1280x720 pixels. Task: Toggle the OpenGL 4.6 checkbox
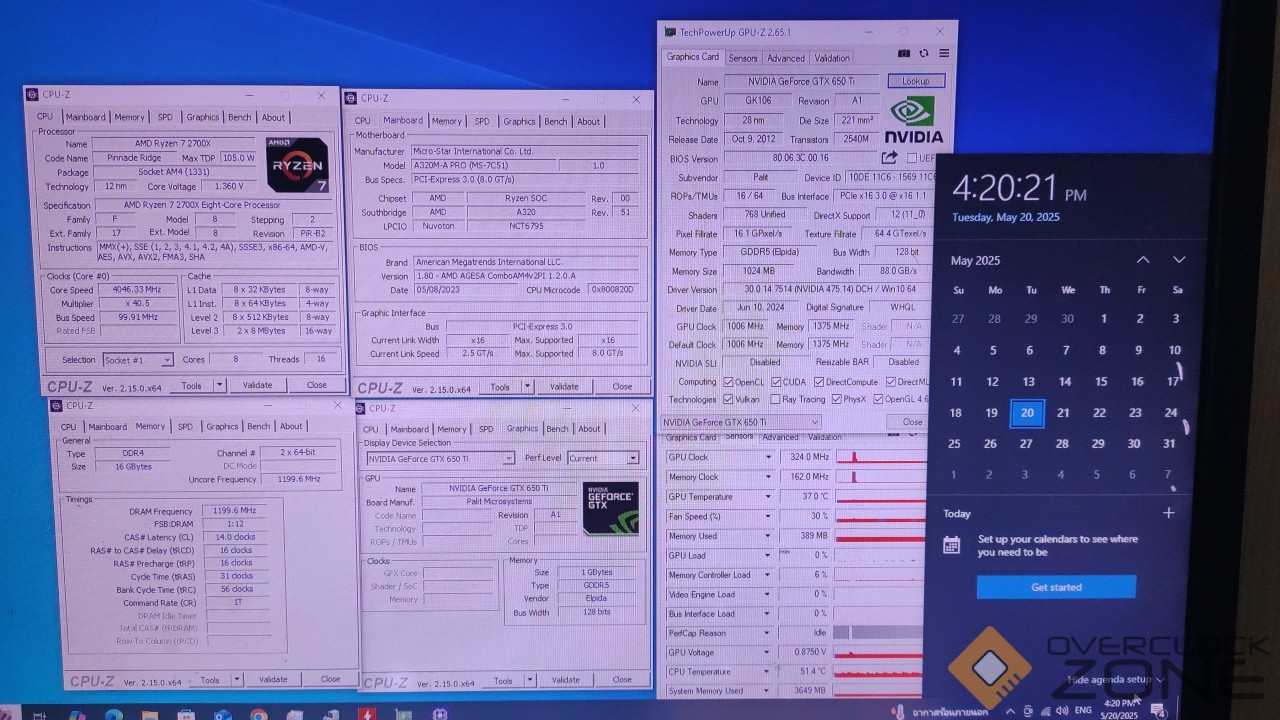tap(878, 400)
